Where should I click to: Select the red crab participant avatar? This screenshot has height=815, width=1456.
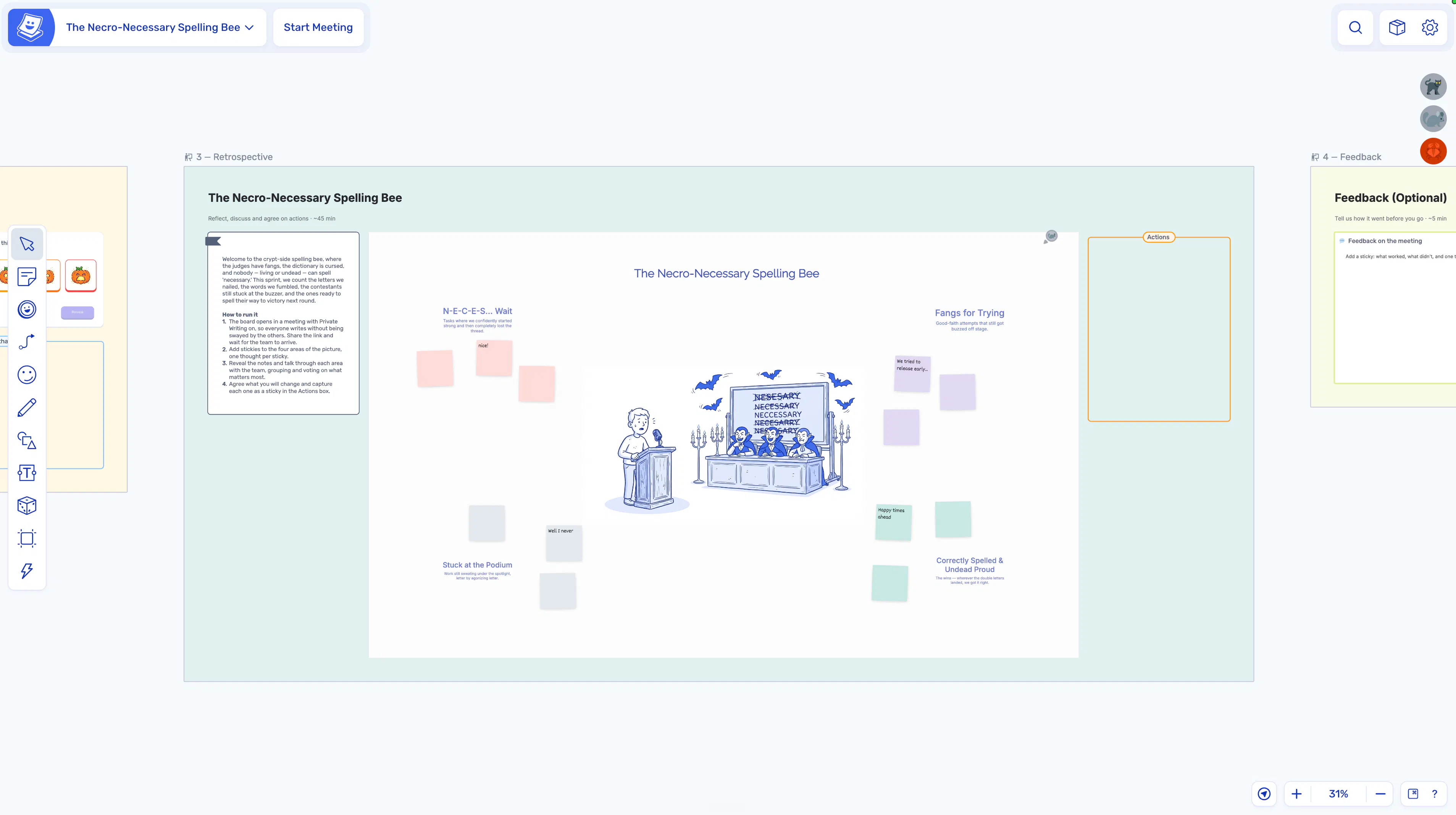click(1433, 151)
